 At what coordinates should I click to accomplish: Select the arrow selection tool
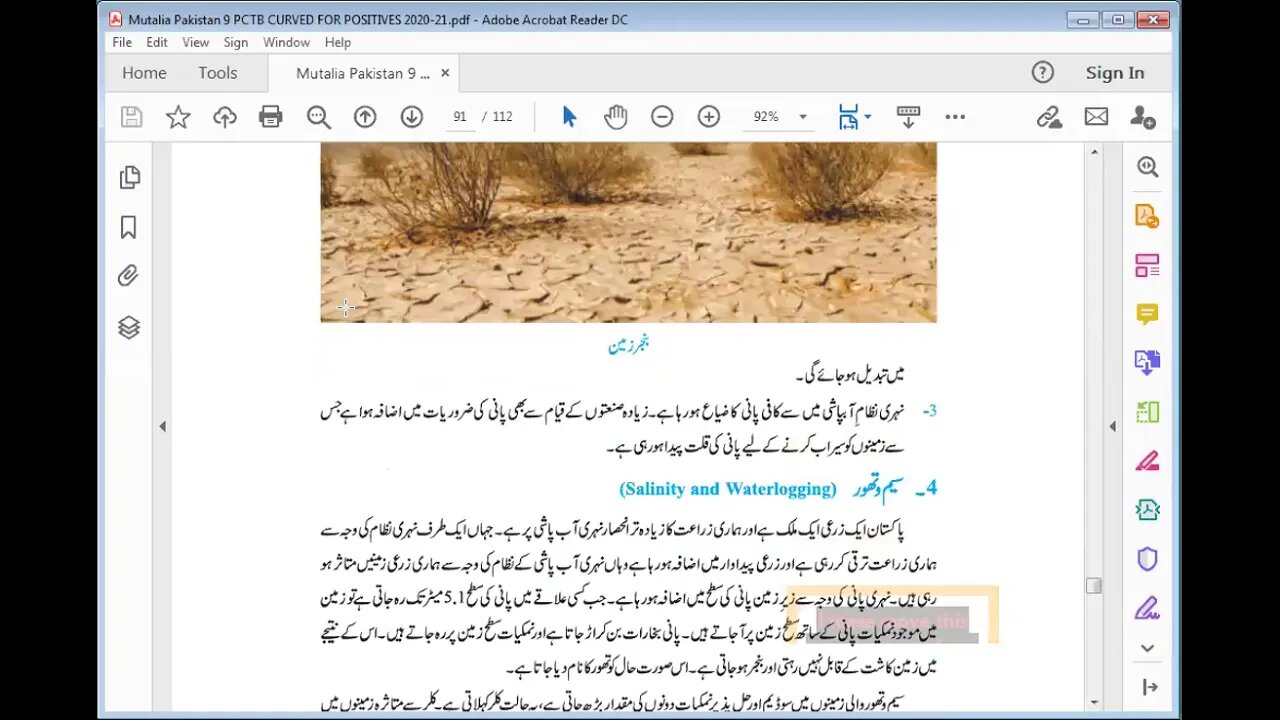569,117
